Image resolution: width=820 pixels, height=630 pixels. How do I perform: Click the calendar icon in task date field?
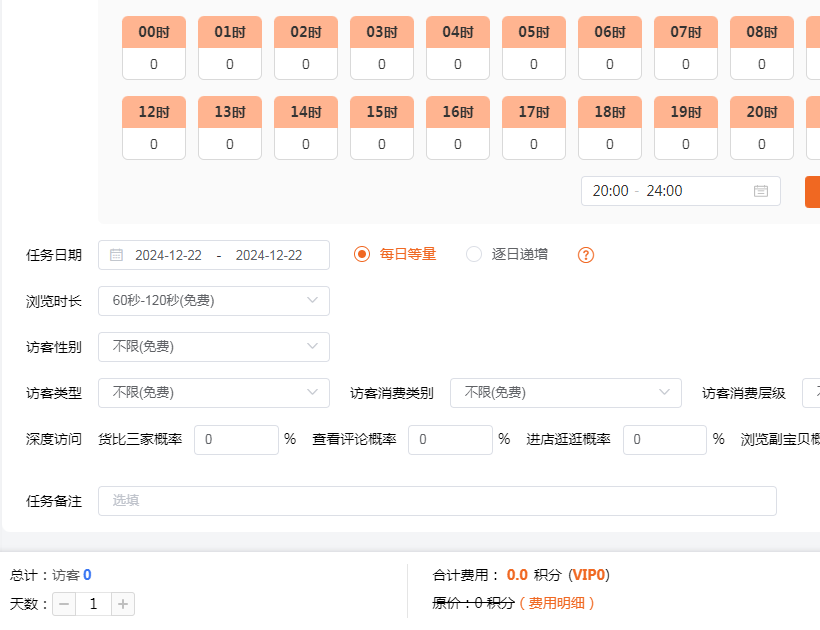(116, 255)
